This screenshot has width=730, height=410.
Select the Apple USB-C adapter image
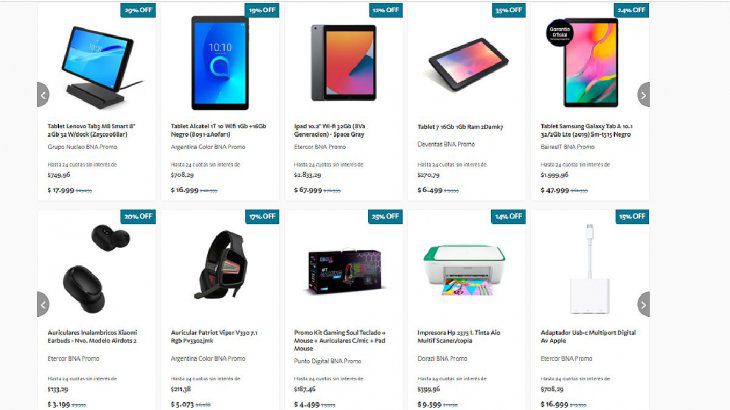tap(590, 269)
